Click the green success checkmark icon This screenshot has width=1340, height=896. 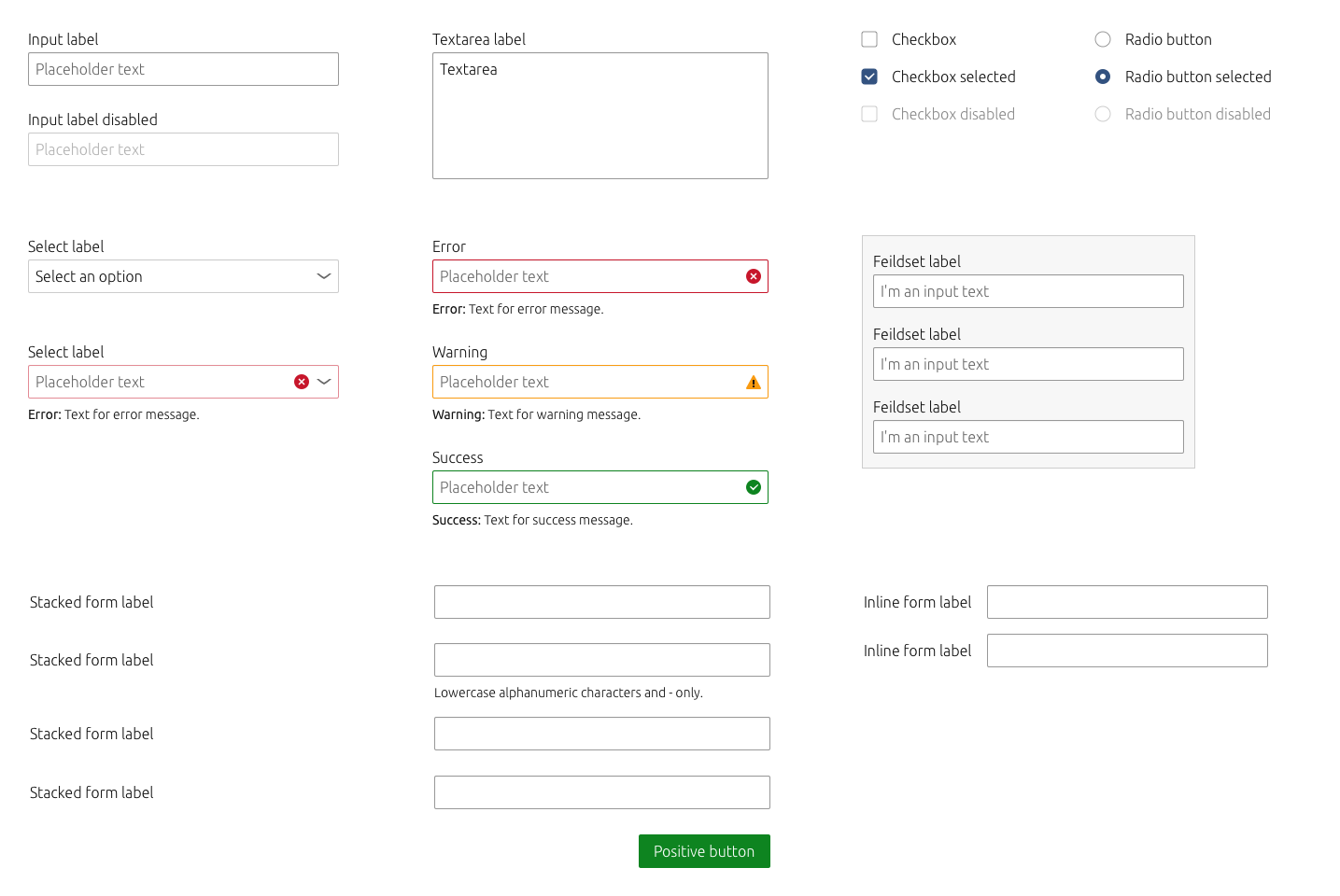point(754,487)
